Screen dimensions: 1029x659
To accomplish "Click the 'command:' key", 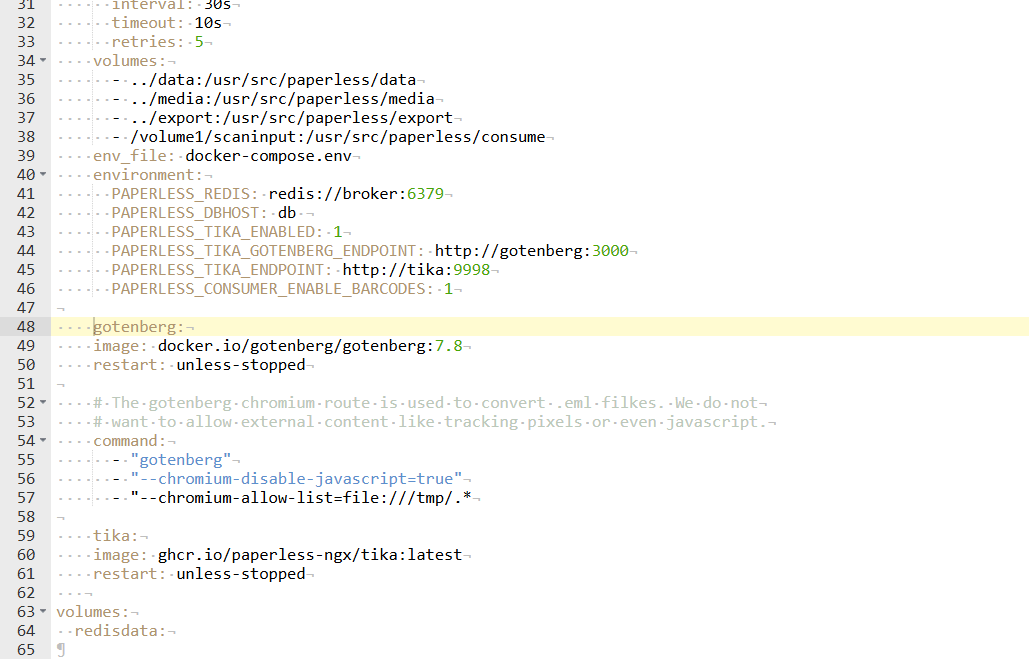I will pos(130,441).
